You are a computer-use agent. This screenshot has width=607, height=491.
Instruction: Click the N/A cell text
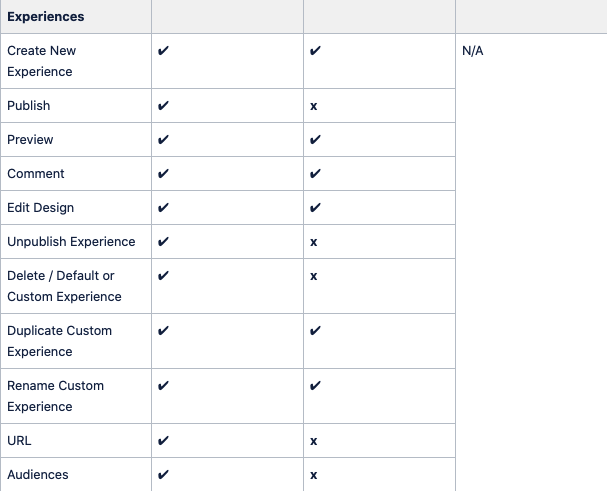pos(473,51)
